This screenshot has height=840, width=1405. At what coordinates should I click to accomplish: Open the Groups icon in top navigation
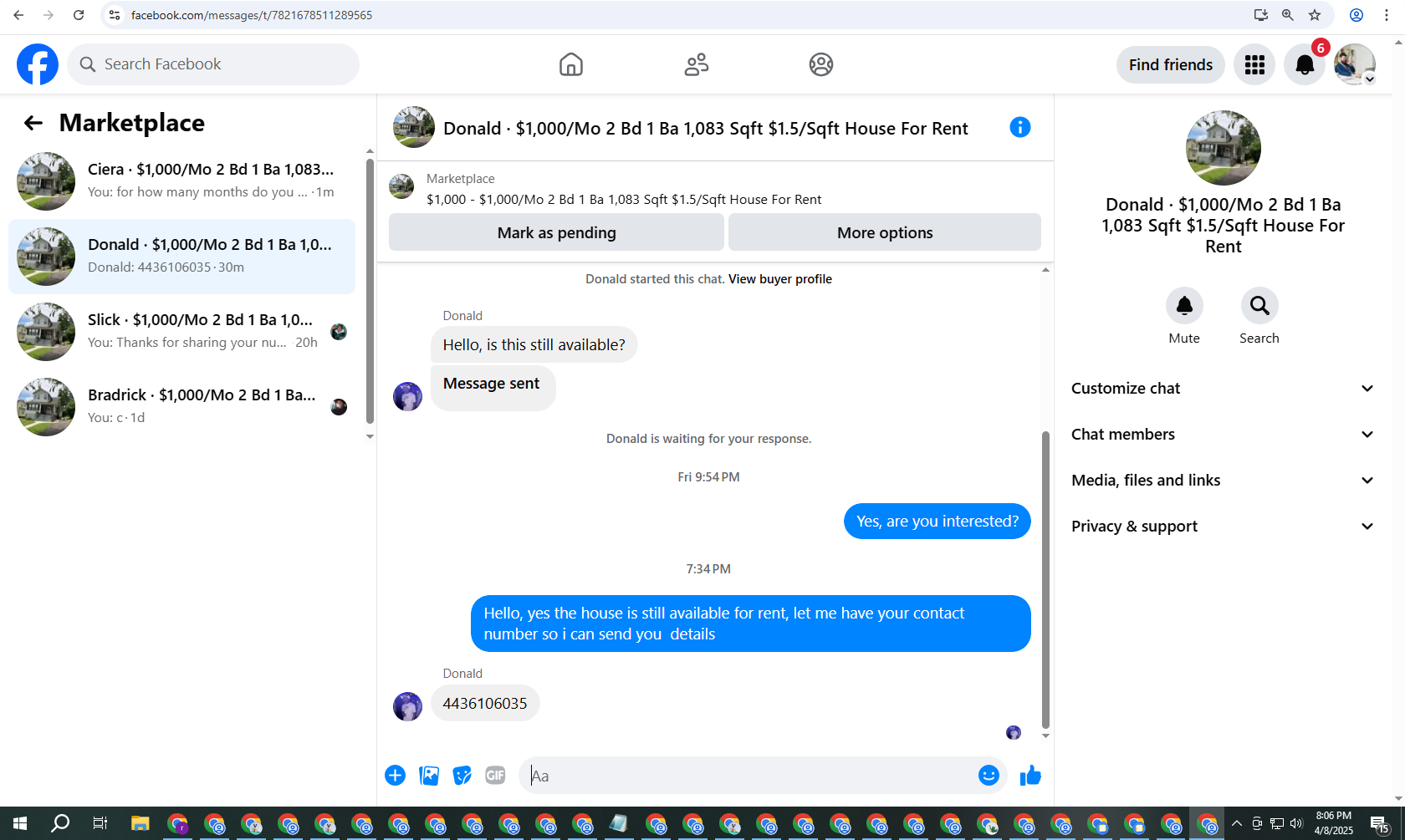click(821, 64)
